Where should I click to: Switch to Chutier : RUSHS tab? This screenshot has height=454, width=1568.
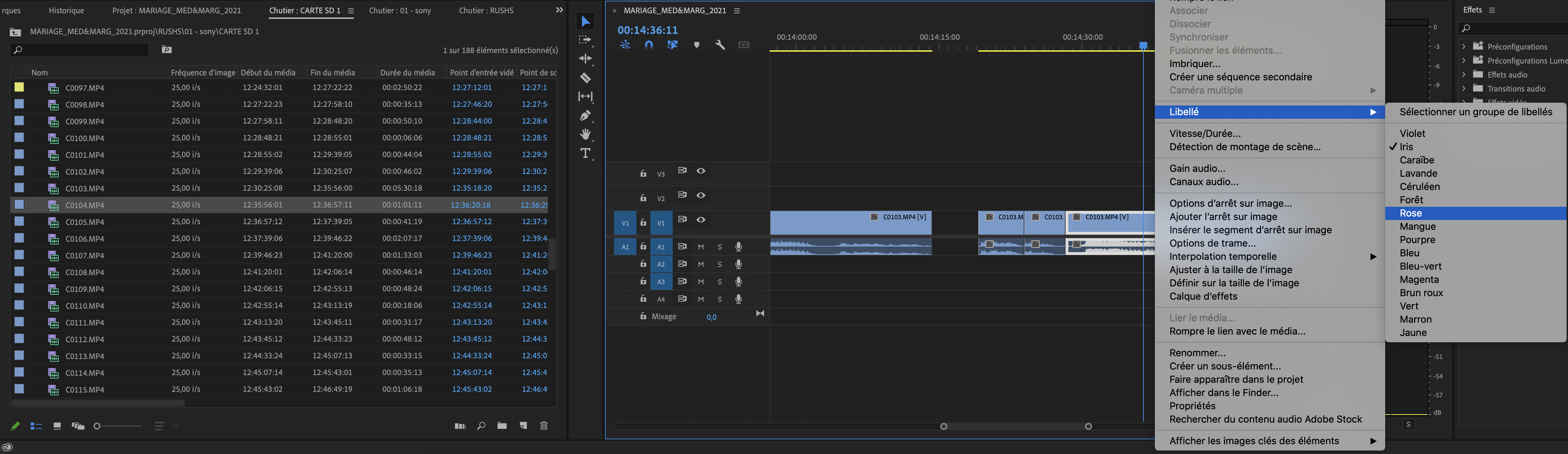click(486, 10)
